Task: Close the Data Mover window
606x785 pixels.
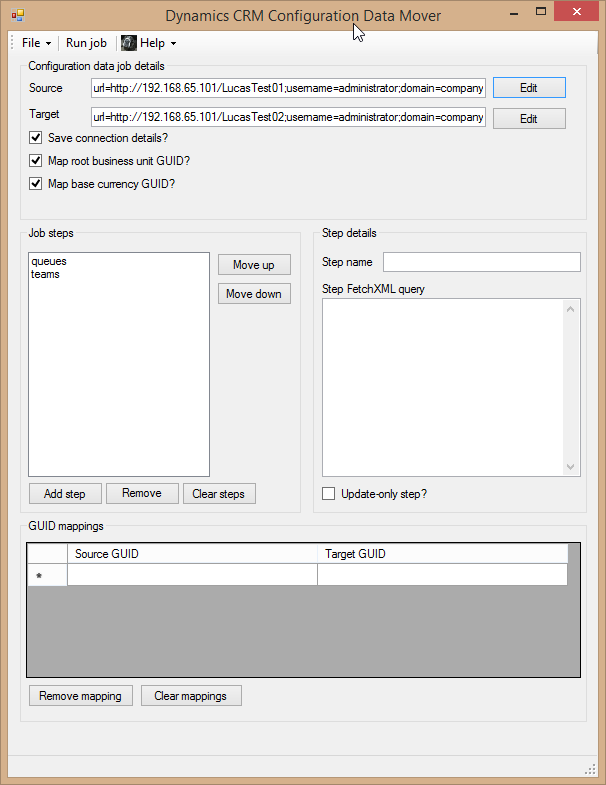Action: (x=576, y=12)
